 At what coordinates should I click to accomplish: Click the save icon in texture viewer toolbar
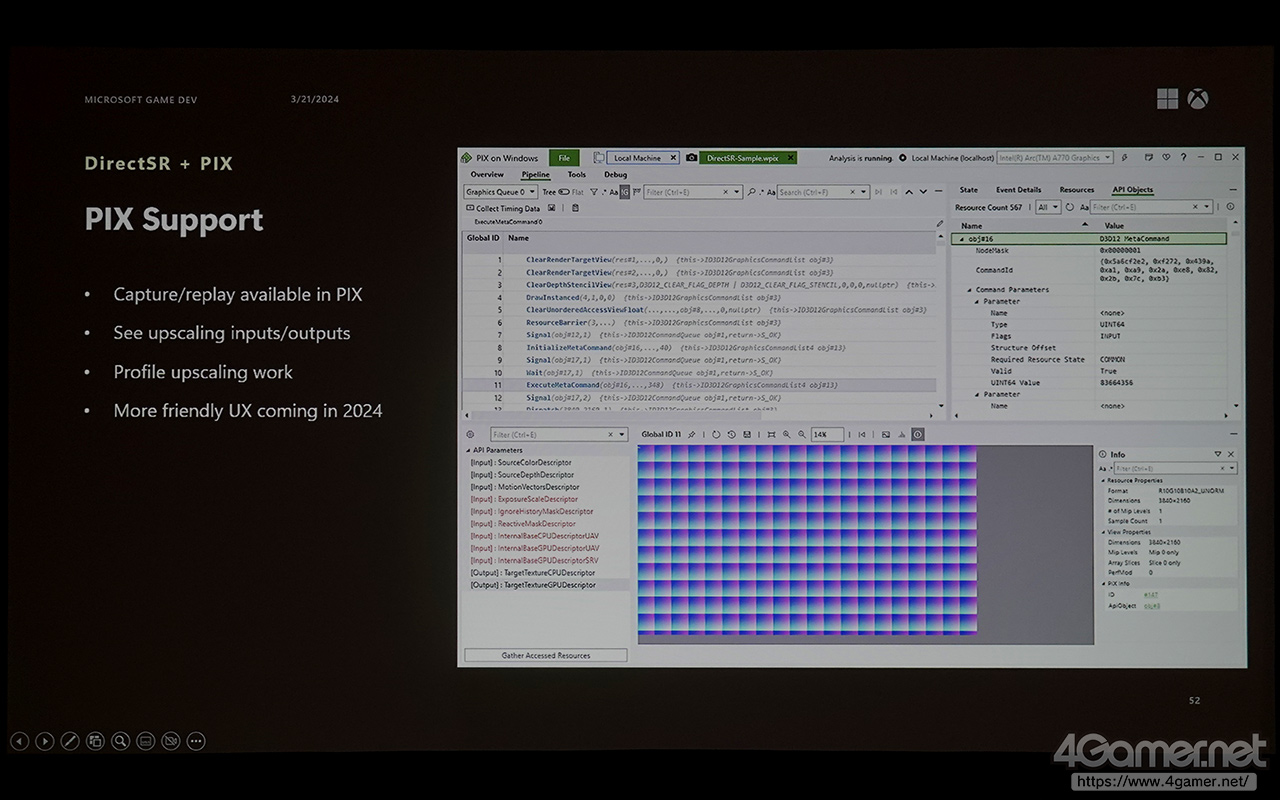(748, 435)
